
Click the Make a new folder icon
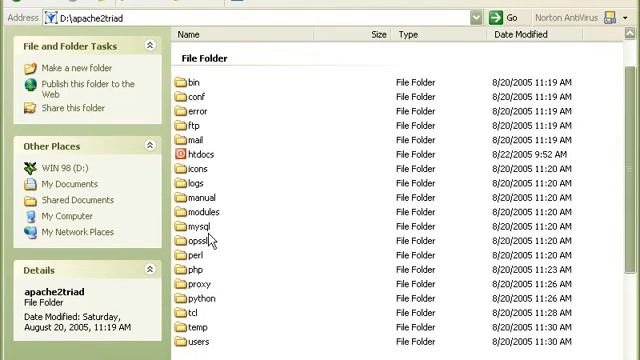[x=30, y=68]
